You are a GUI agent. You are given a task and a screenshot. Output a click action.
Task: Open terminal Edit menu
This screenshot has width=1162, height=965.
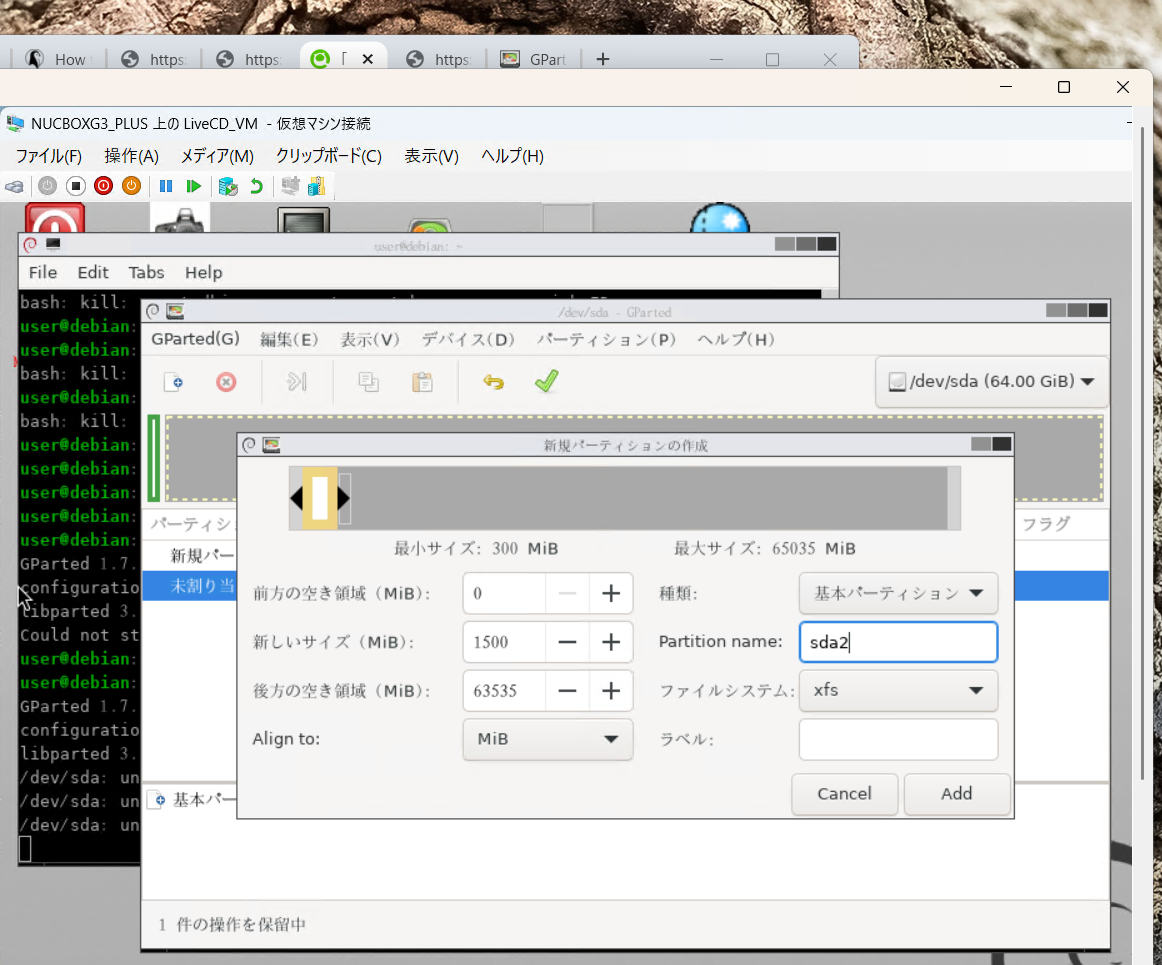(x=93, y=273)
